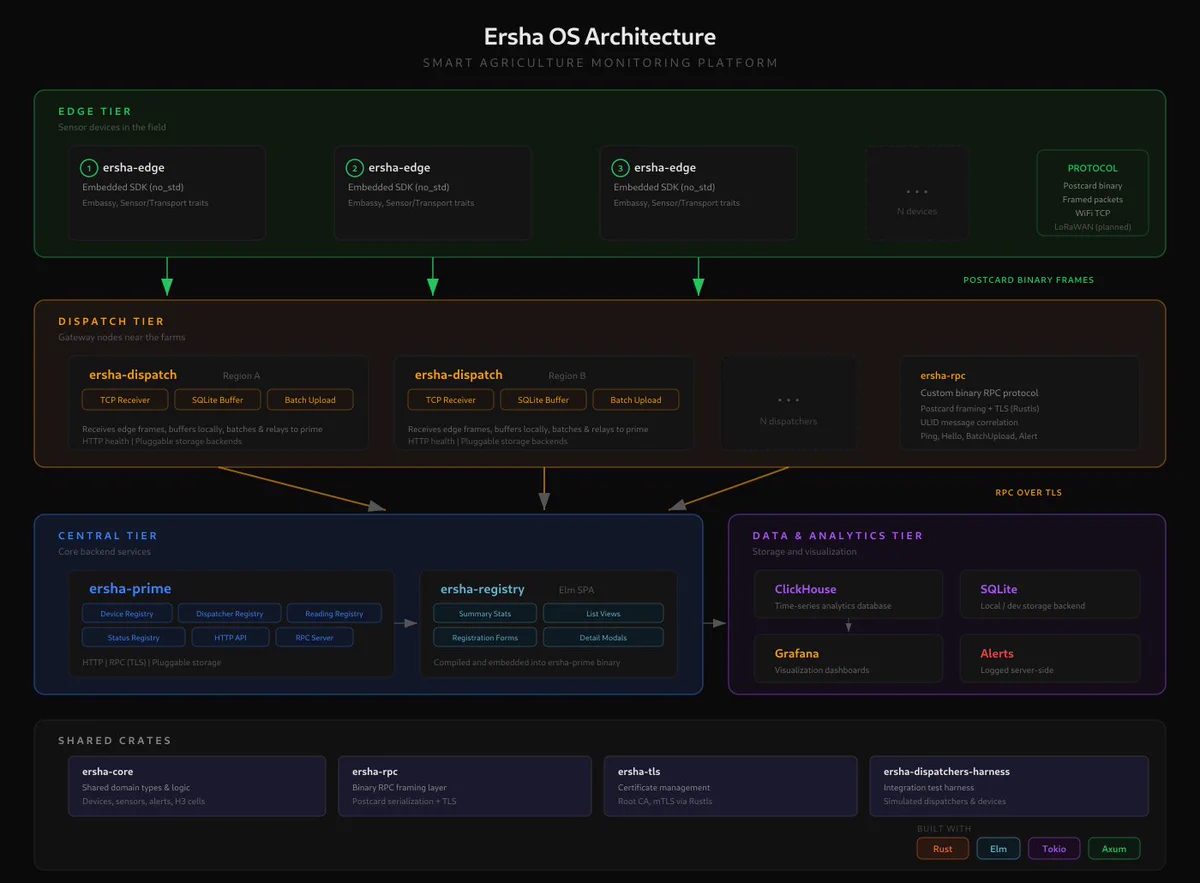Click the SHARED CRATES heading

click(x=115, y=741)
